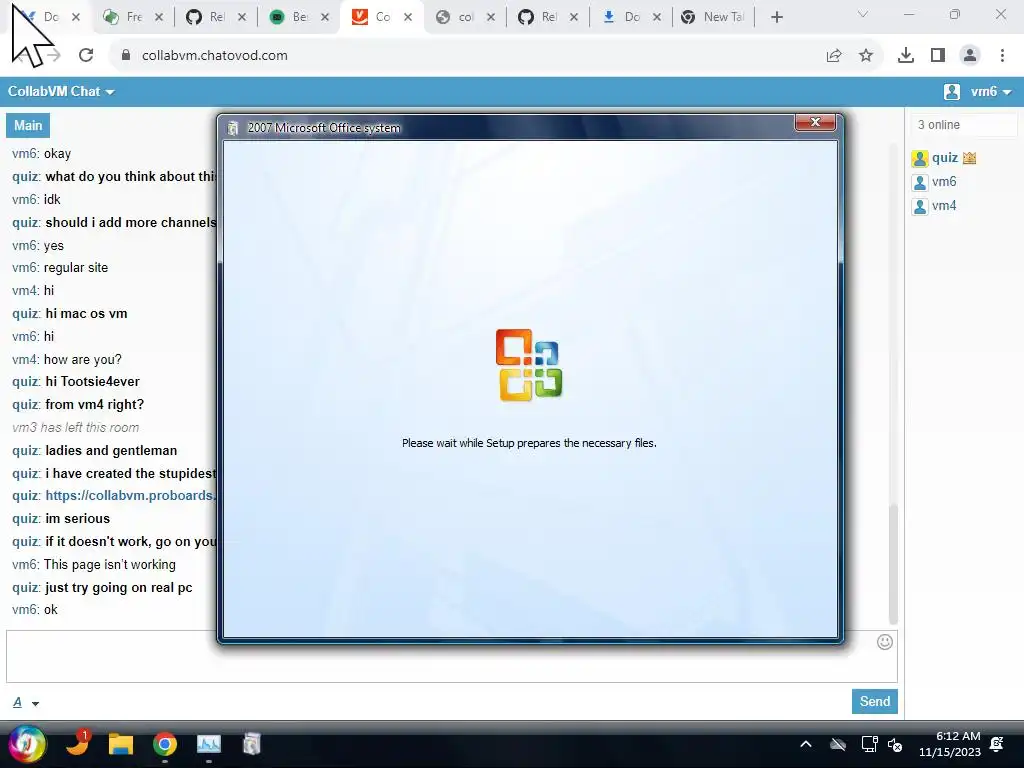
Task: Open a new tab with the plus button
Action: click(x=776, y=18)
